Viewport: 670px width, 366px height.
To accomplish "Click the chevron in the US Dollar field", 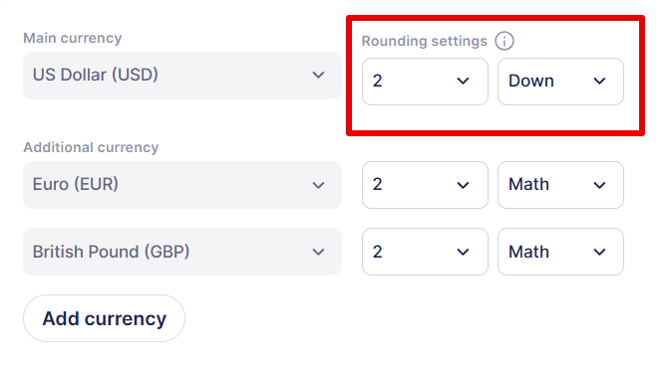I will pos(318,75).
